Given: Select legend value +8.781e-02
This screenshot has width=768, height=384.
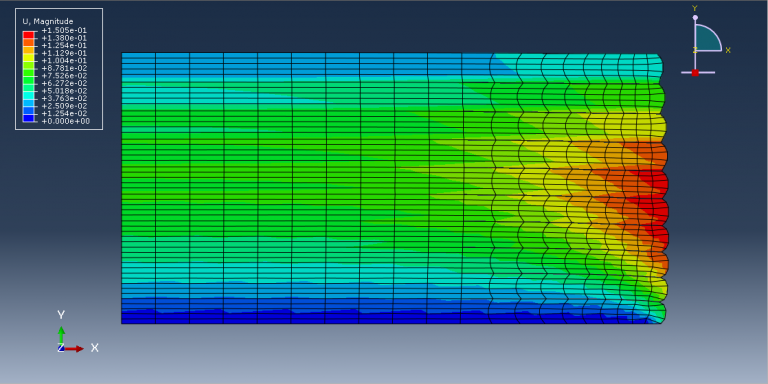Looking at the screenshot, I should [x=64, y=68].
